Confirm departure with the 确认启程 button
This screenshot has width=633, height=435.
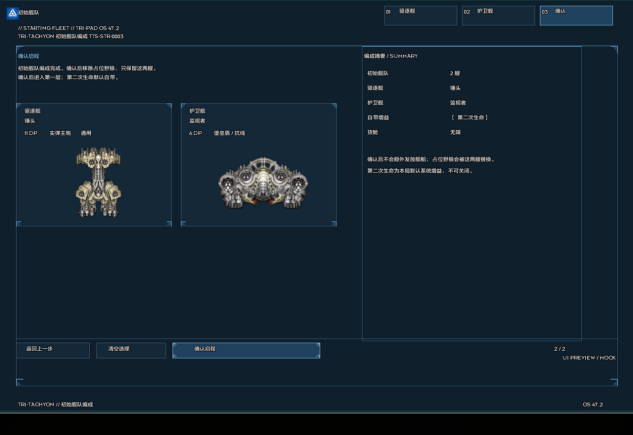[x=246, y=350]
